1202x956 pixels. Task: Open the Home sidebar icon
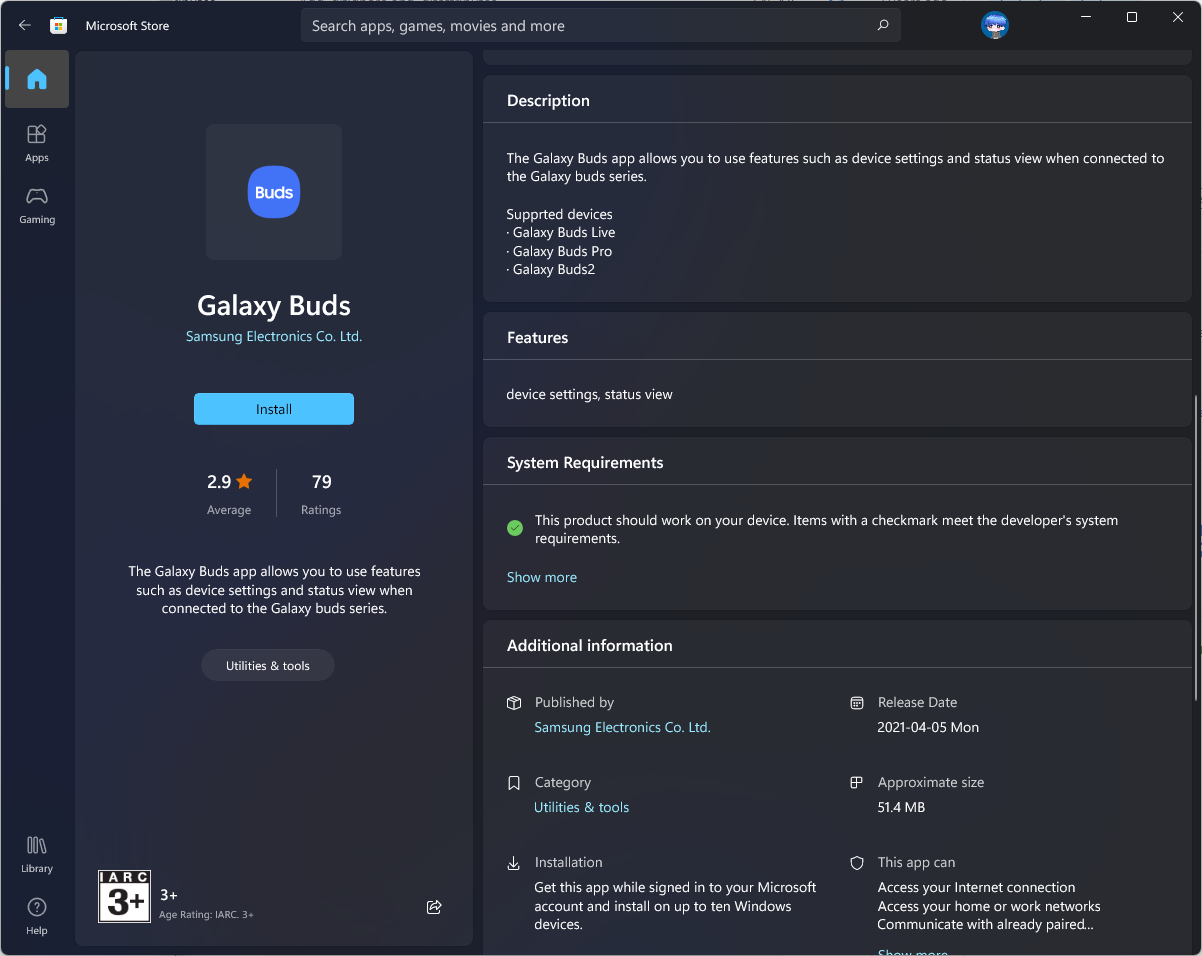(37, 79)
